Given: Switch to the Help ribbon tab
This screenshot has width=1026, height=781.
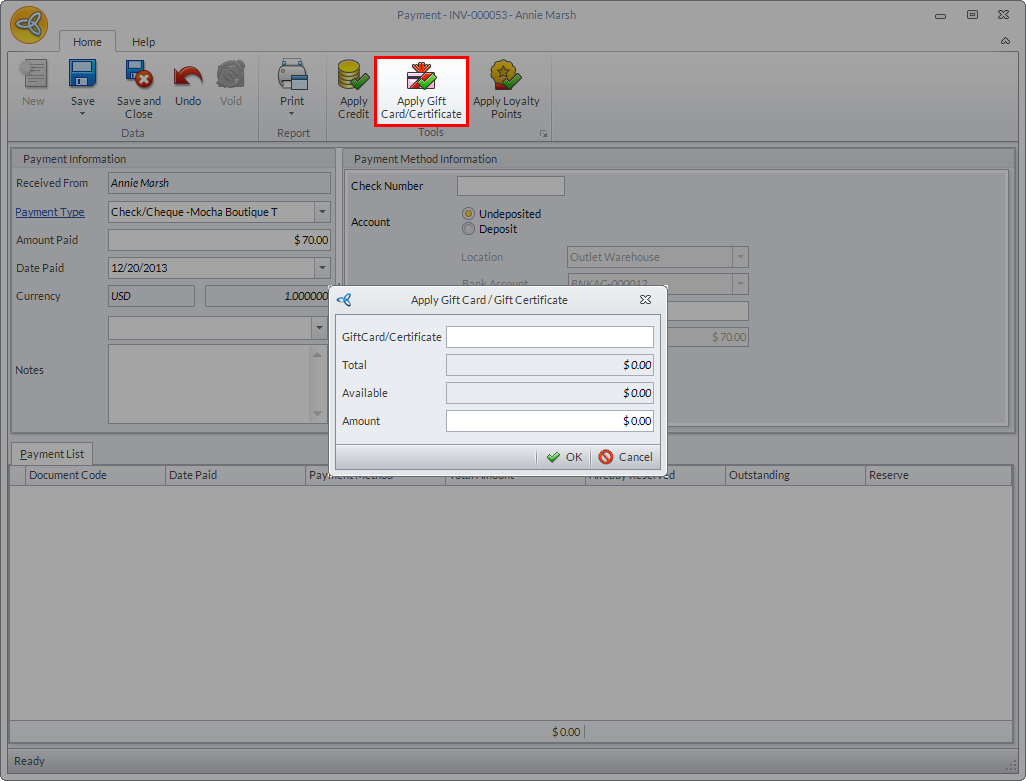Looking at the screenshot, I should coord(144,42).
